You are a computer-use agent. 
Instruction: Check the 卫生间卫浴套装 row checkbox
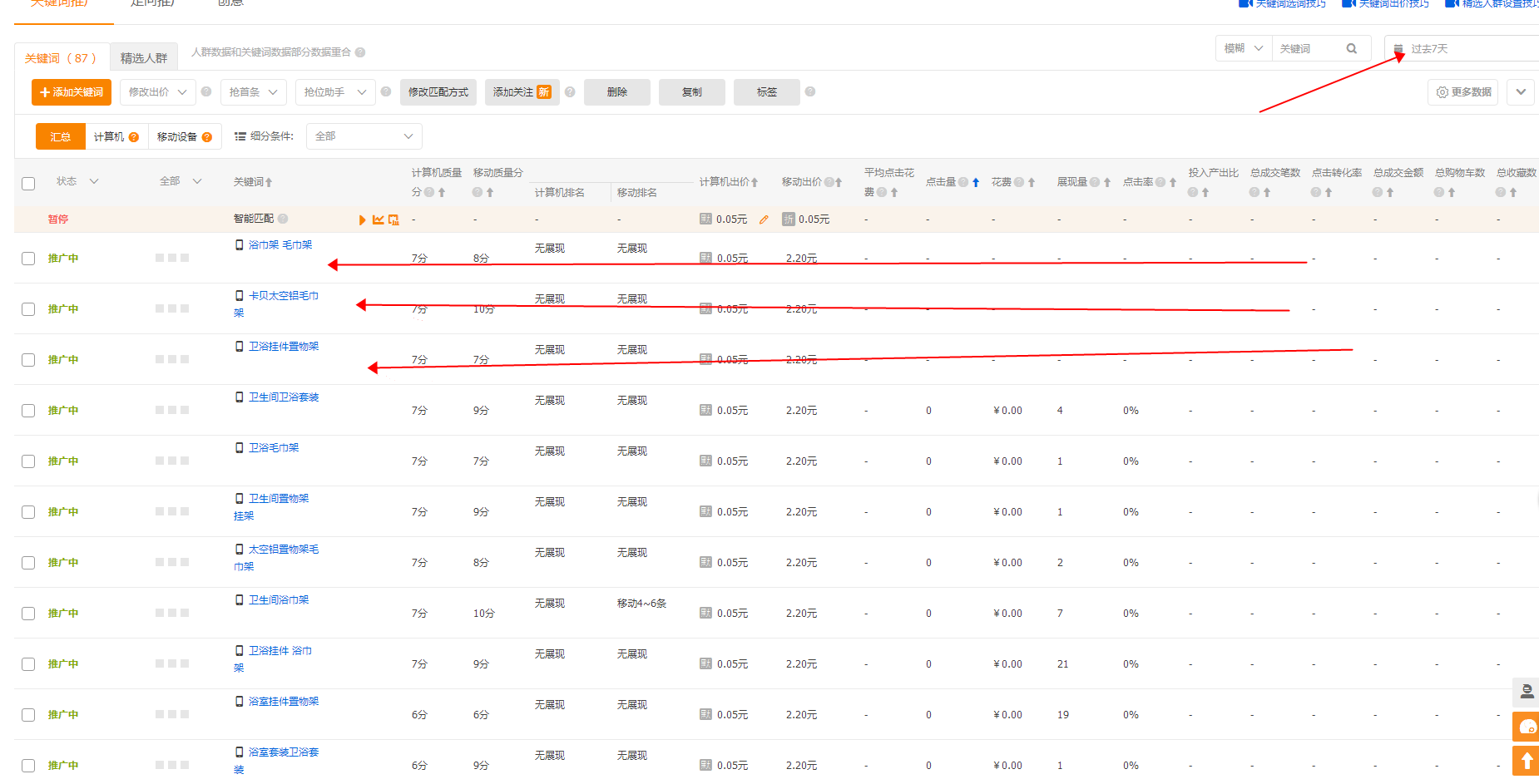tap(28, 411)
